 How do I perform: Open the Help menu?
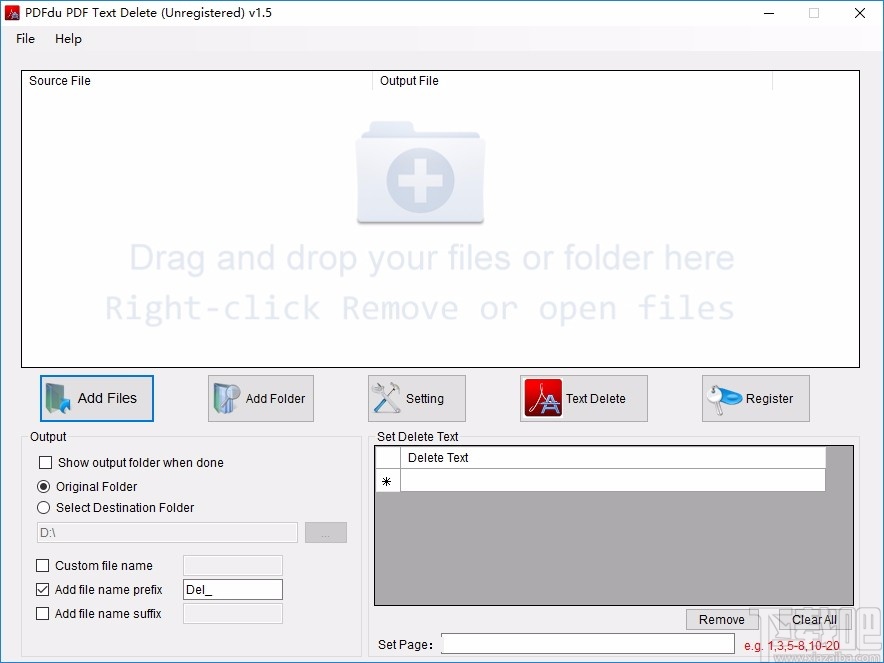point(68,39)
